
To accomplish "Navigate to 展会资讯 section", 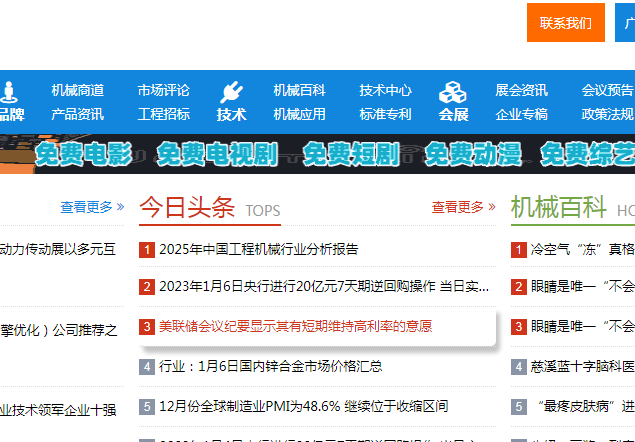I will tap(521, 90).
